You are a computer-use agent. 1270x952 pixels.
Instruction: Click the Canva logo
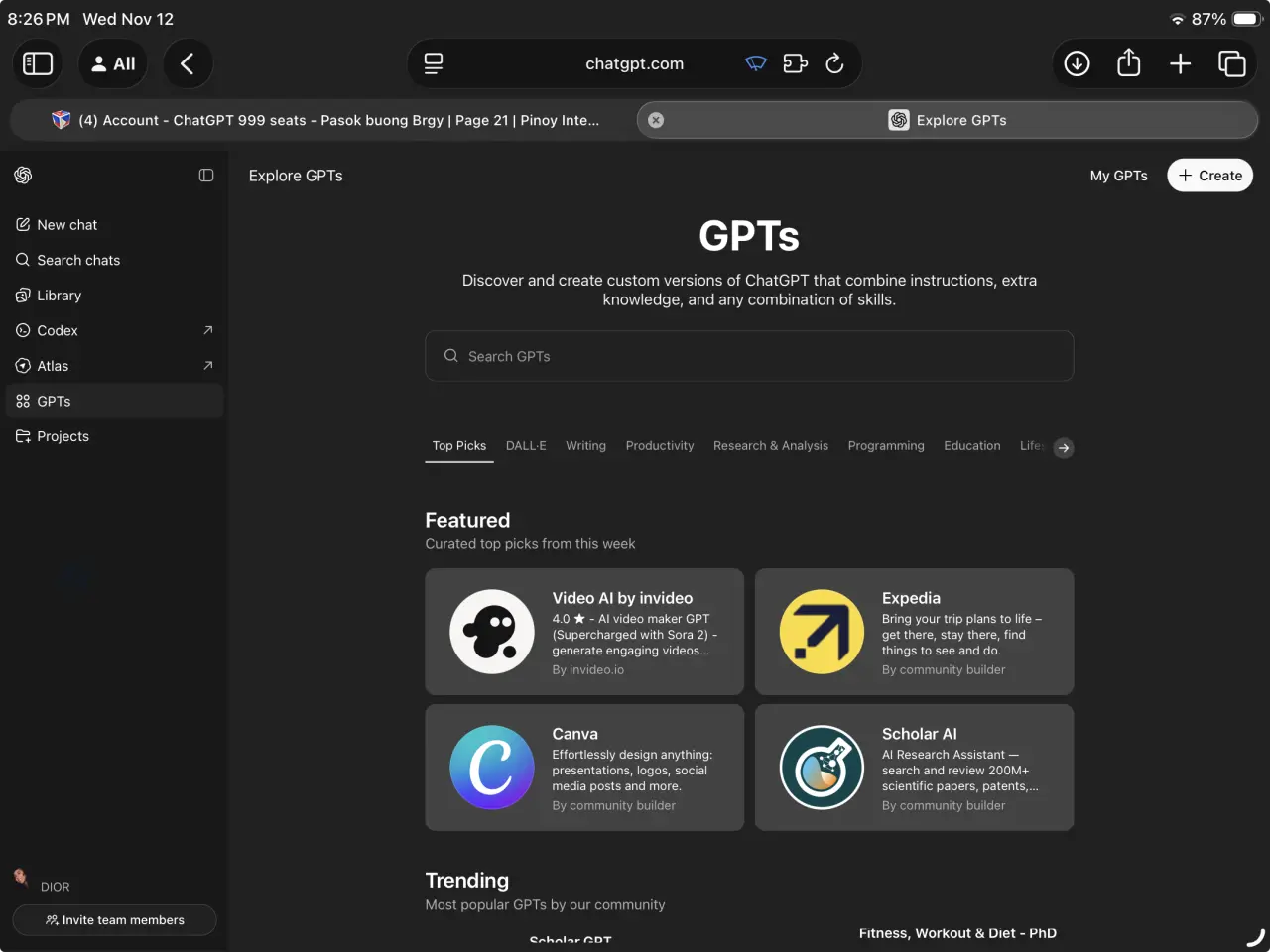pos(492,768)
